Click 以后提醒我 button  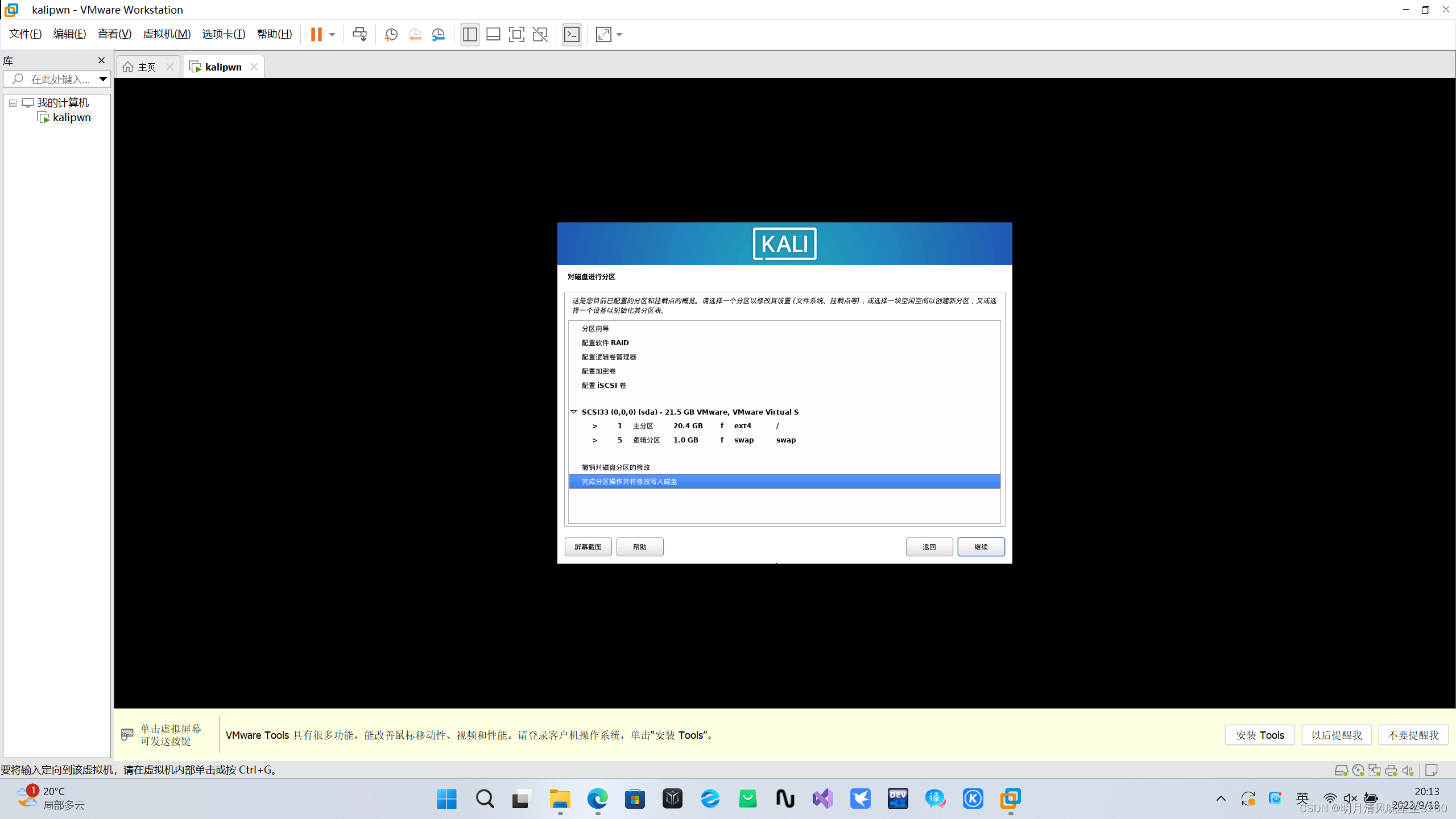tap(1337, 735)
